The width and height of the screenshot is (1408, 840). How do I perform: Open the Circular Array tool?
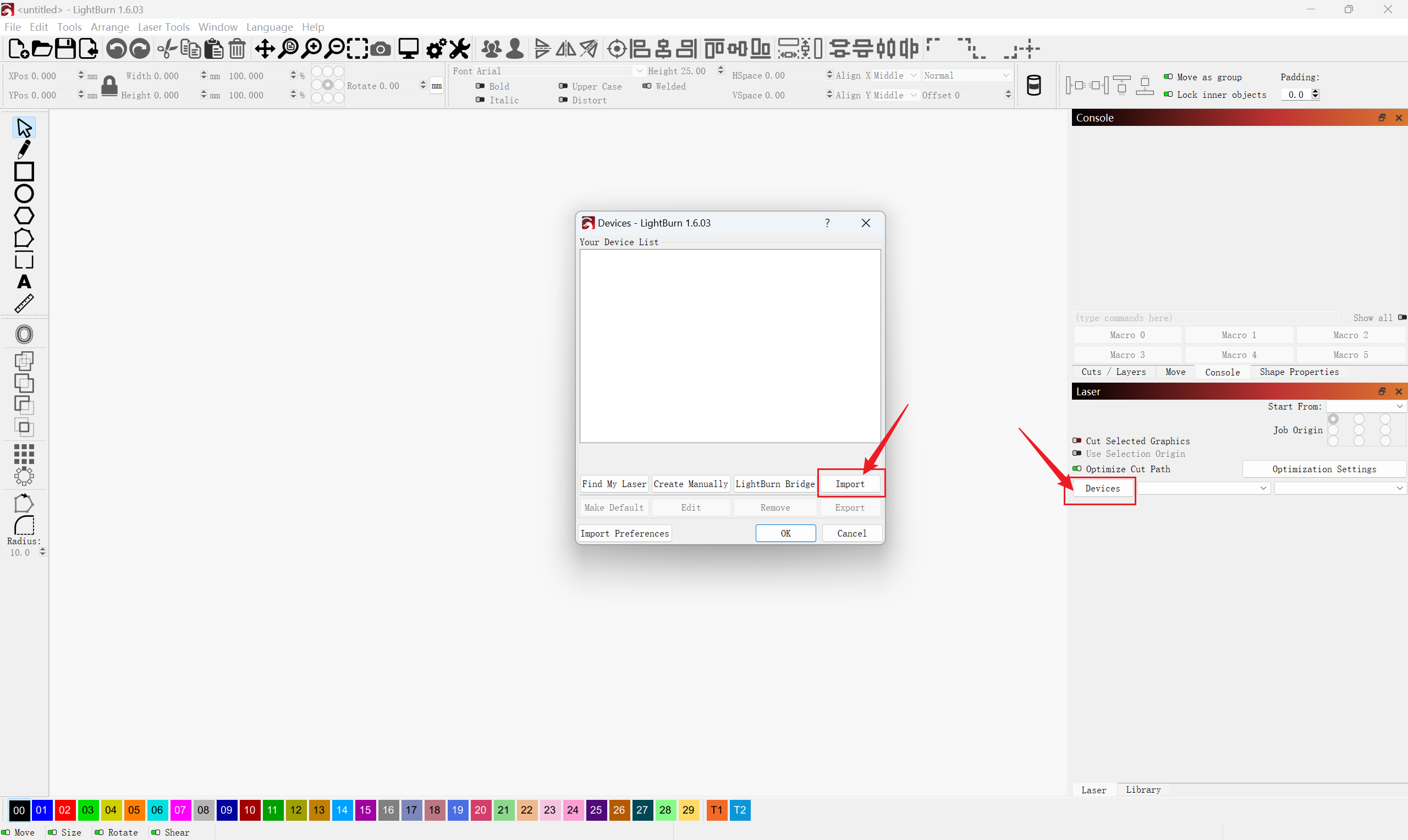tap(24, 476)
